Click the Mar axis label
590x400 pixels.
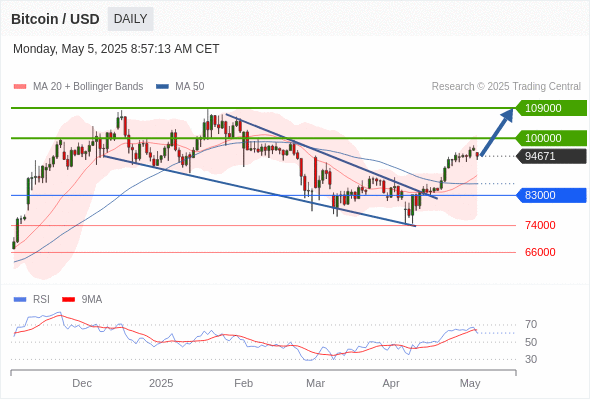click(315, 383)
